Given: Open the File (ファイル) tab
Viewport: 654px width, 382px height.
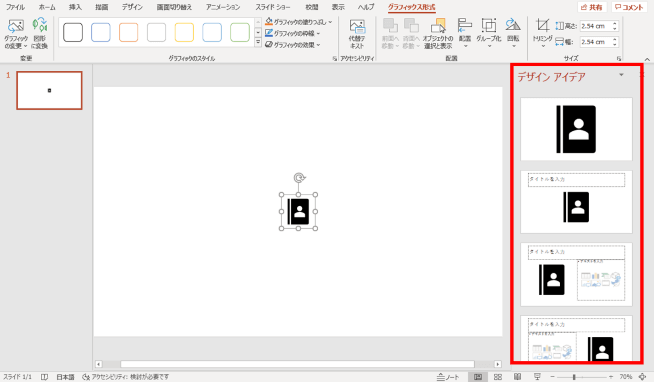Looking at the screenshot, I should pyautogui.click(x=15, y=7).
